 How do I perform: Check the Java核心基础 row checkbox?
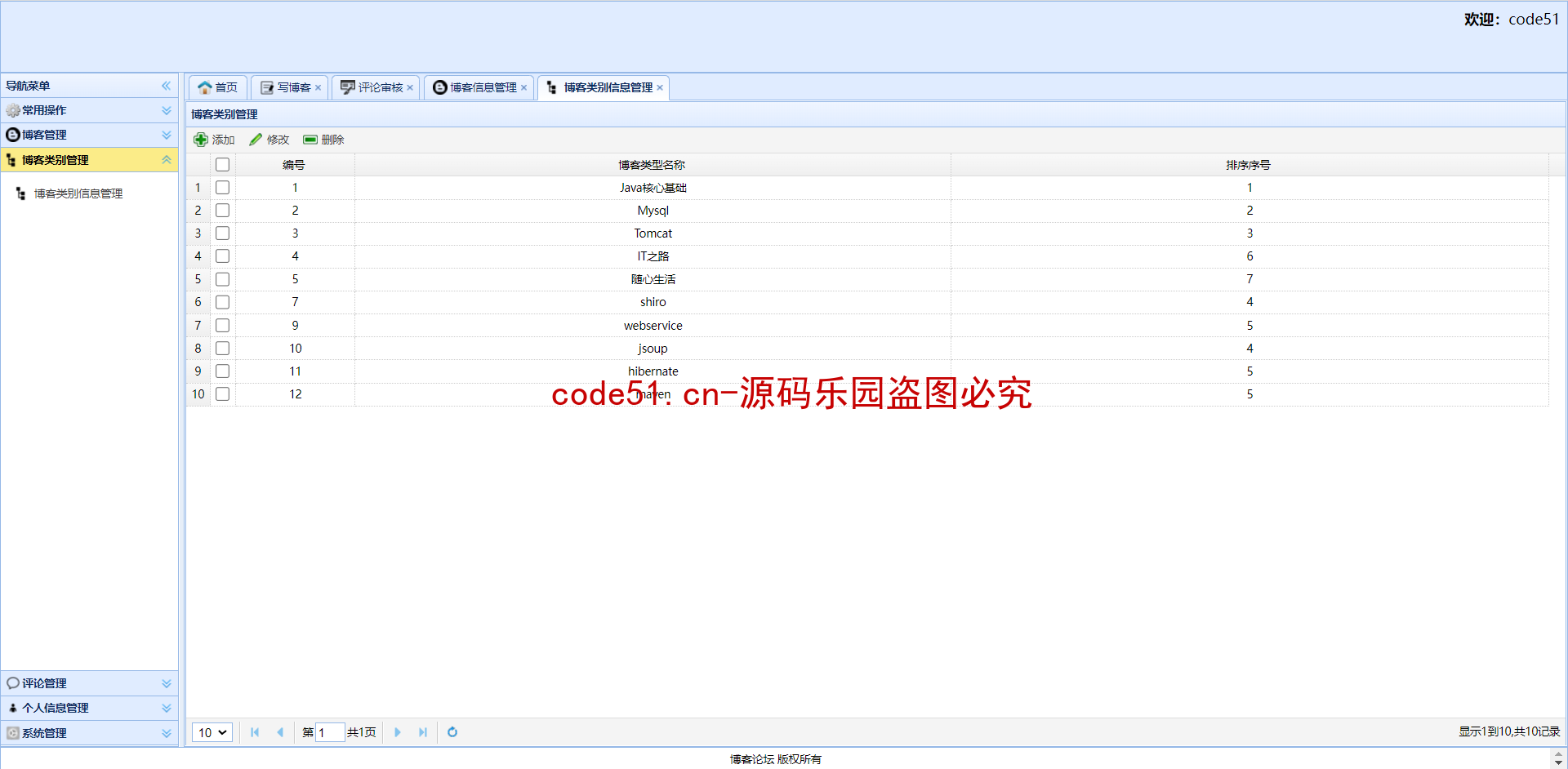pos(222,188)
